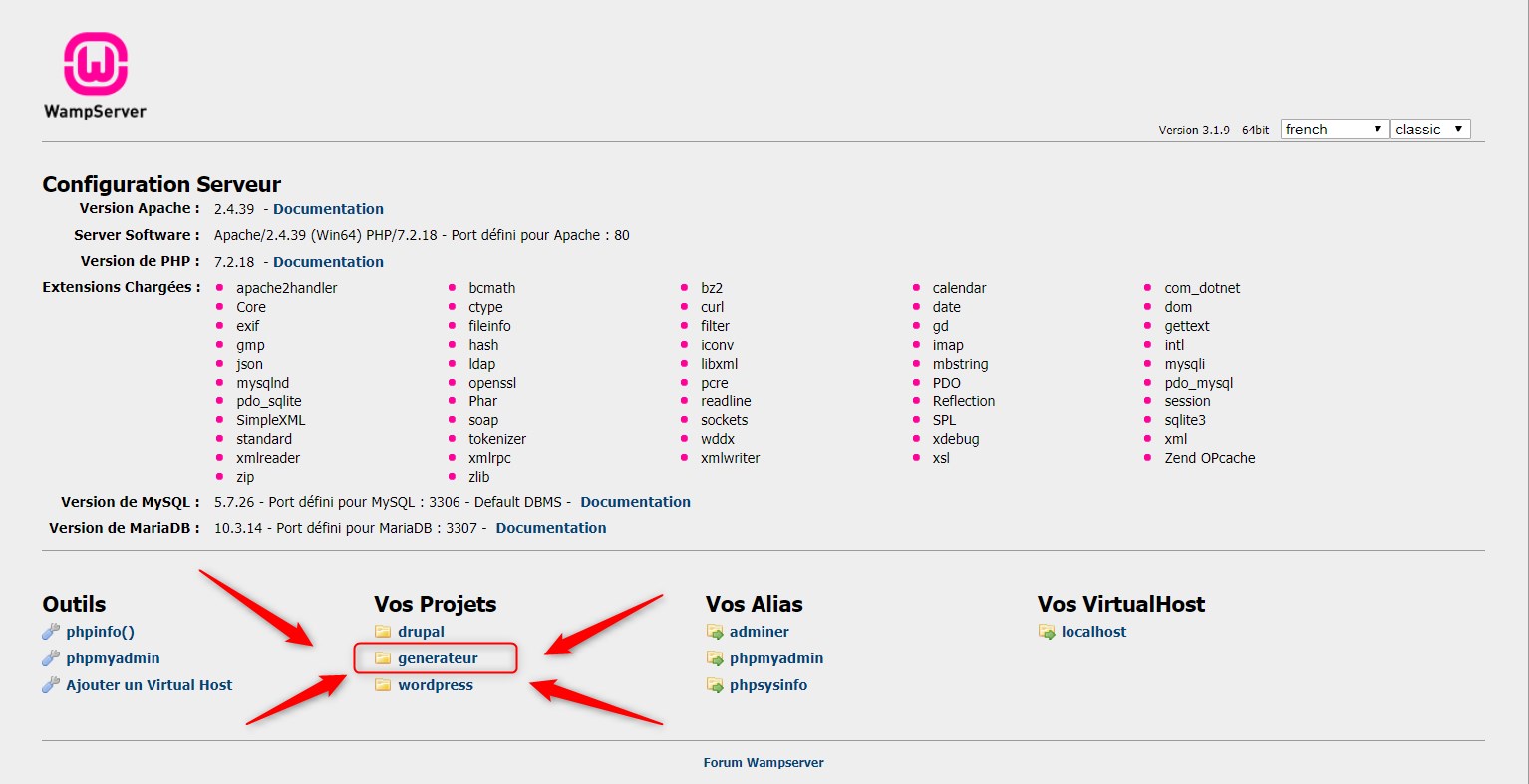The width and height of the screenshot is (1529, 784).
Task: Open the drupal project
Action: tap(421, 632)
